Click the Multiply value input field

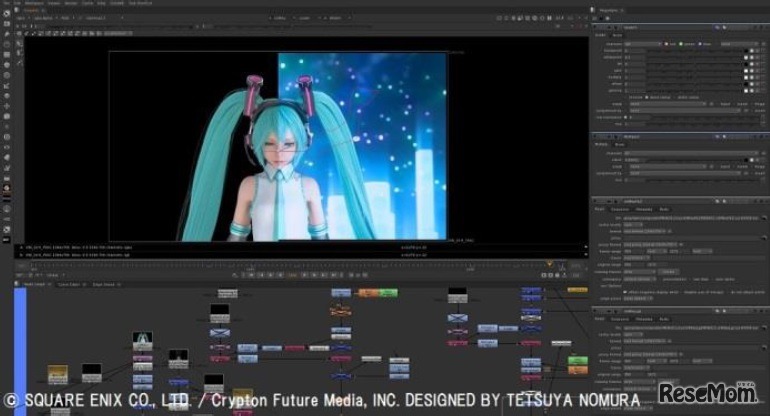pos(634,160)
